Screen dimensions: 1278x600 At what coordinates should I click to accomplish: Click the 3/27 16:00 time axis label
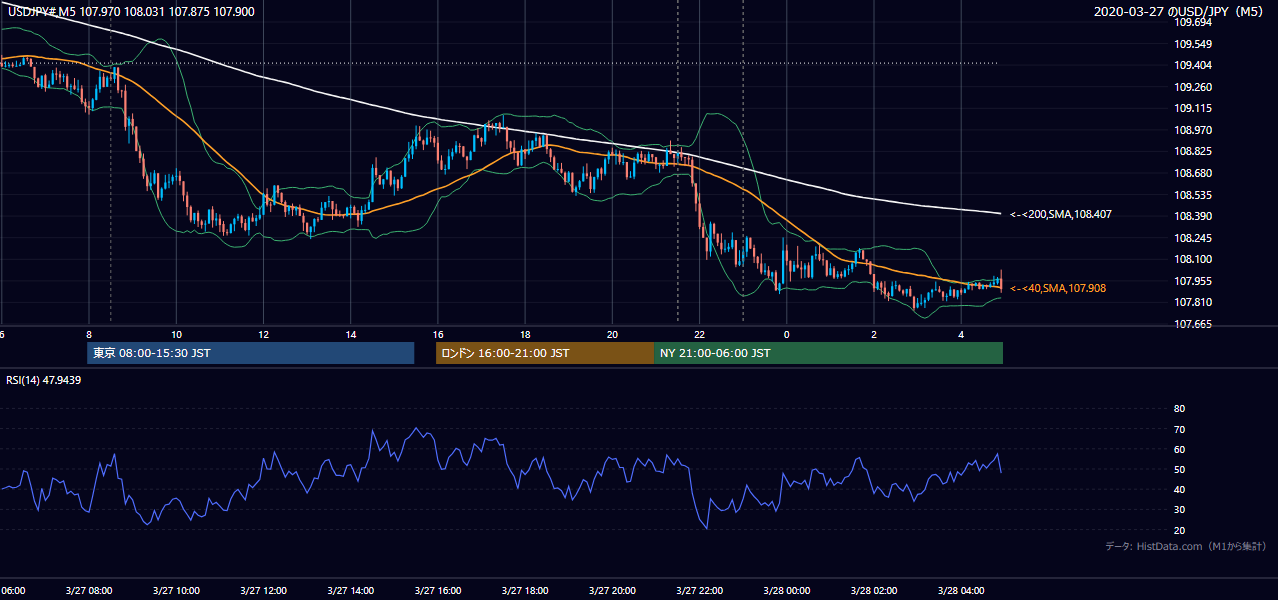click(438, 590)
